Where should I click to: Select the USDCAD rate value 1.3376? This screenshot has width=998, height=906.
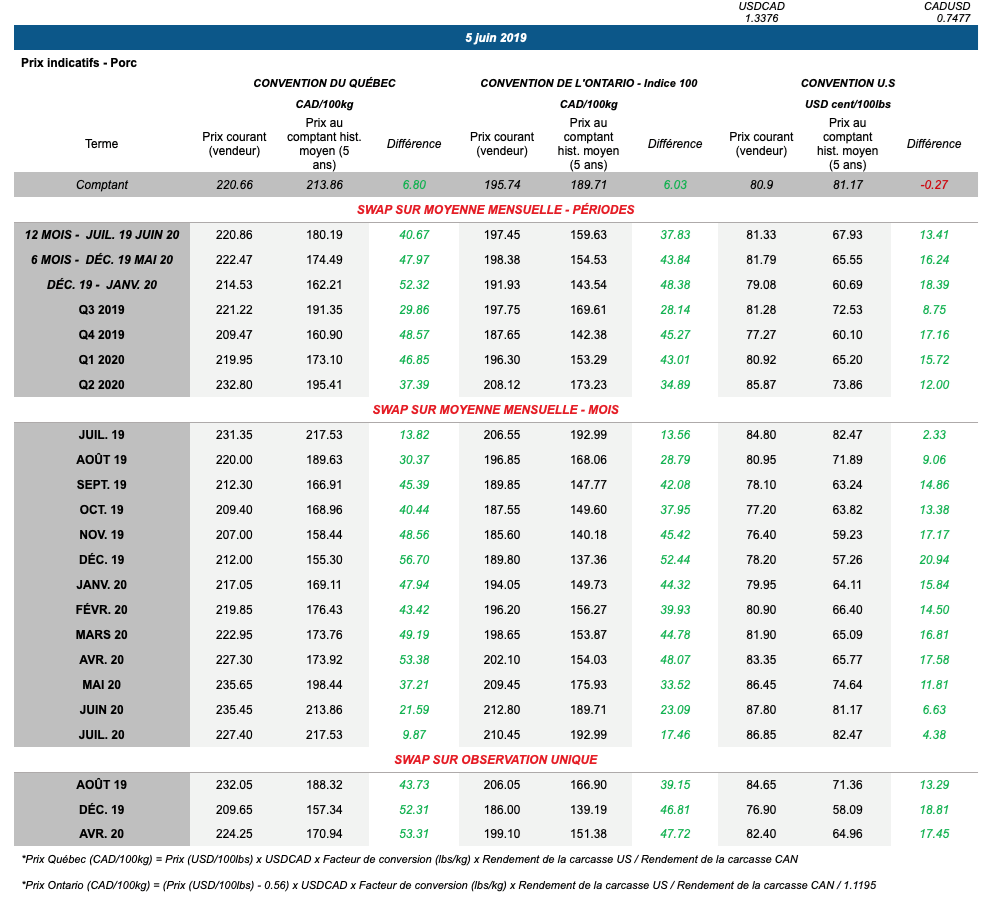pos(762,17)
